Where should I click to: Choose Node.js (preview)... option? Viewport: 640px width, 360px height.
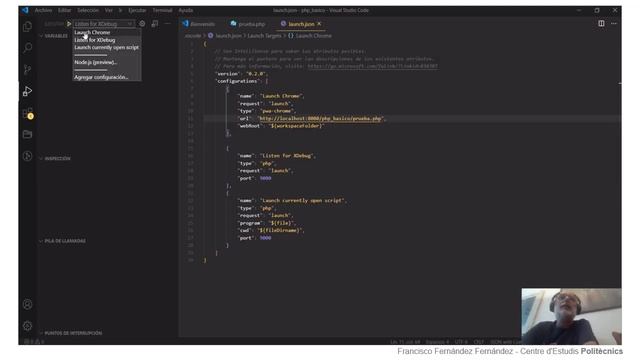pos(96,62)
